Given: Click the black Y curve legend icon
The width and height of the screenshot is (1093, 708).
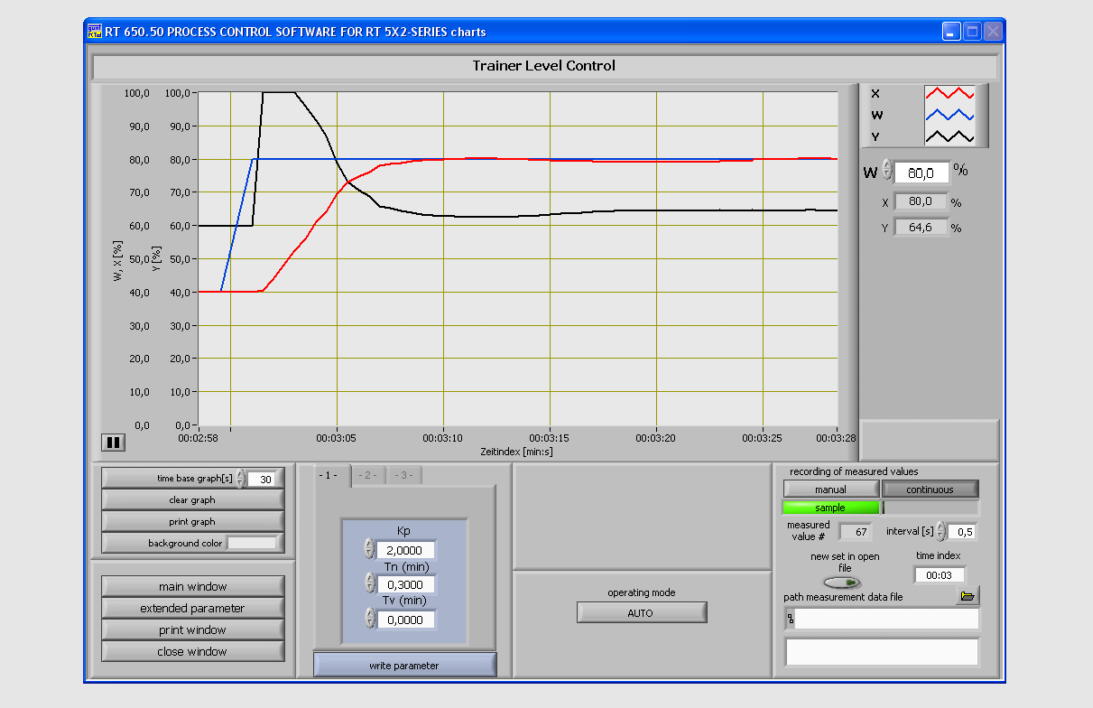Looking at the screenshot, I should (948, 137).
